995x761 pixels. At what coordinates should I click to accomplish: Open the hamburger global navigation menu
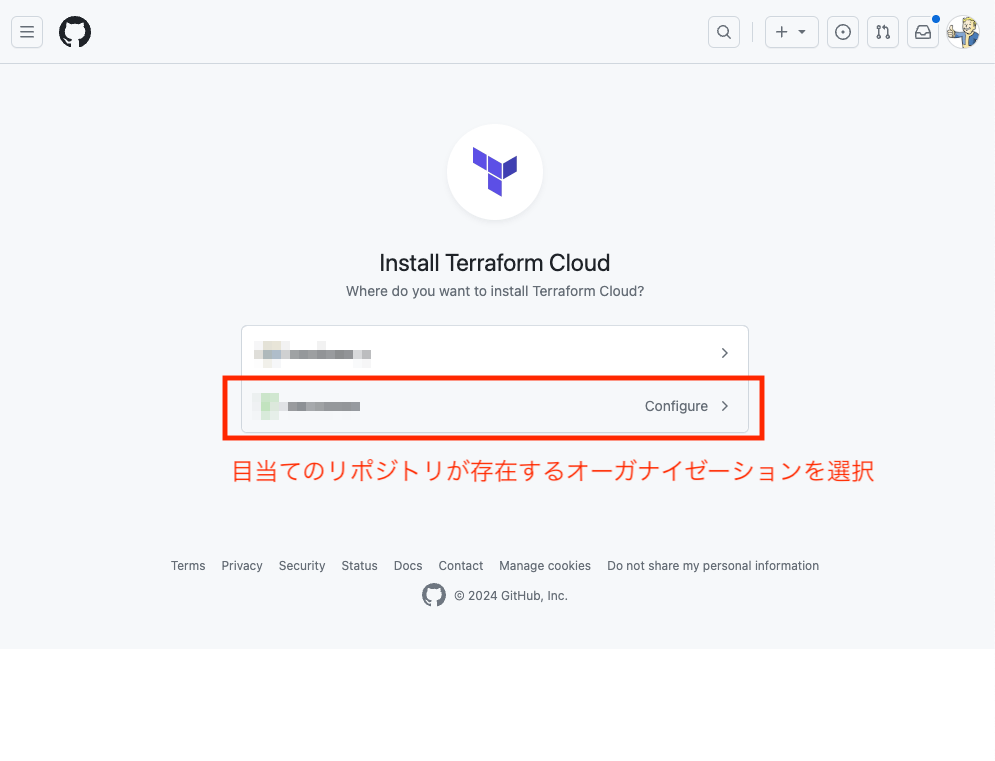(x=27, y=32)
